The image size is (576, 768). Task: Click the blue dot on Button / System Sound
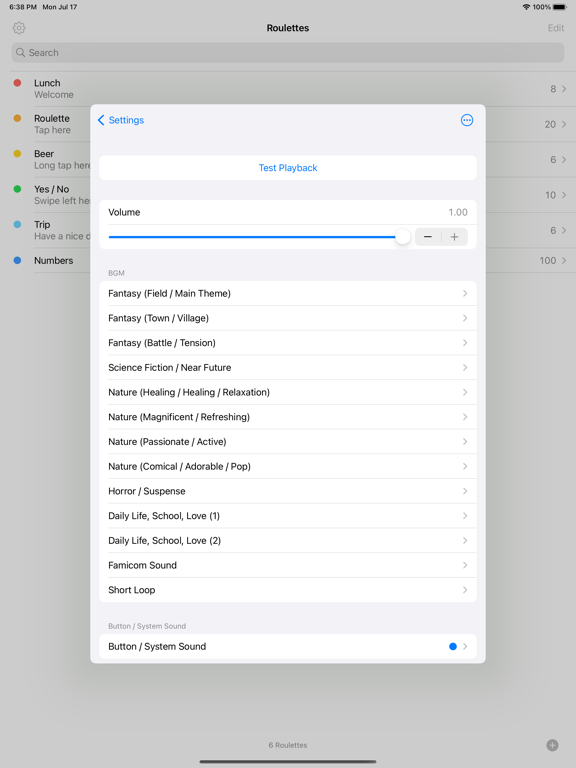[x=453, y=647]
